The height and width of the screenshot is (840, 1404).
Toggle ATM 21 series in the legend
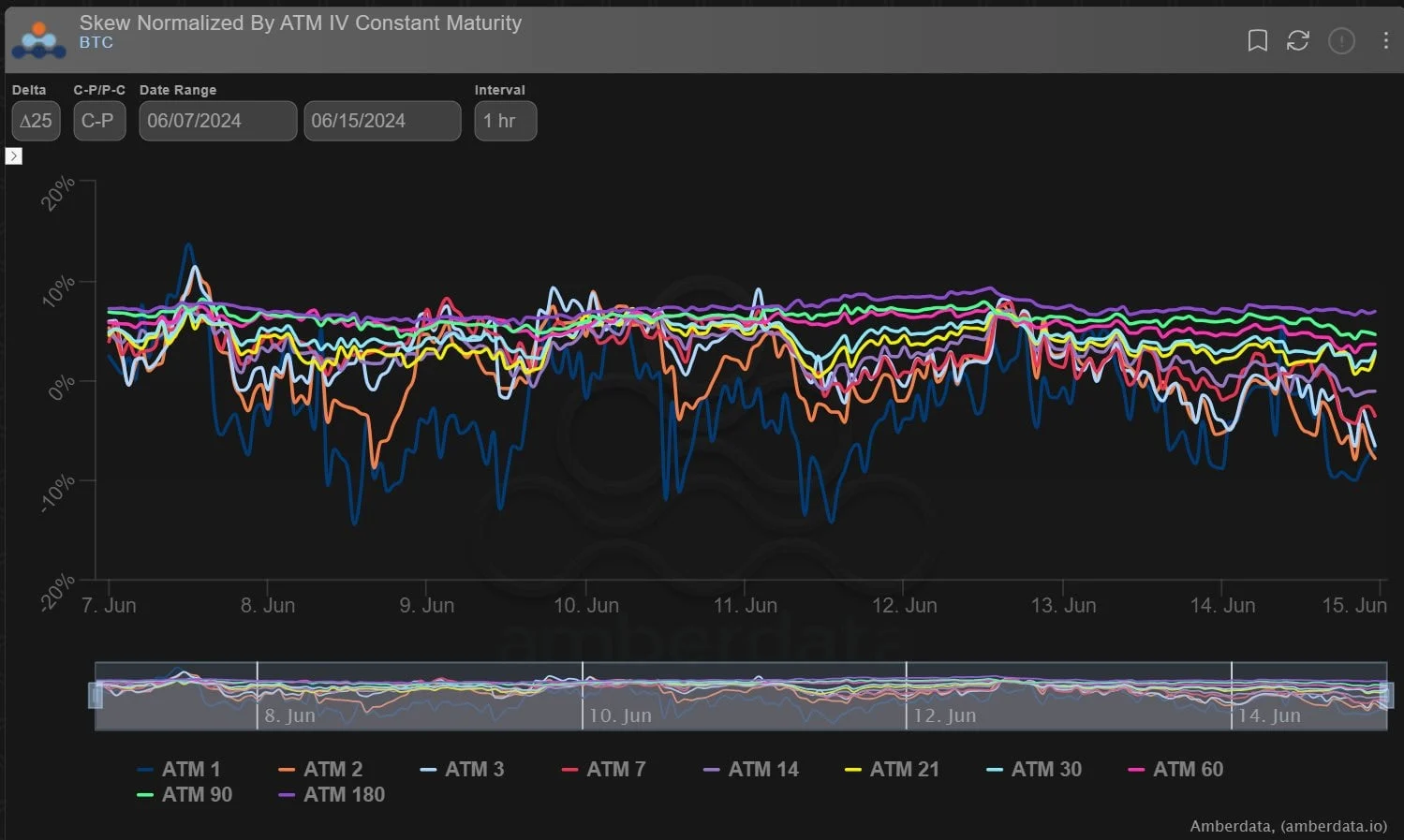(x=892, y=770)
